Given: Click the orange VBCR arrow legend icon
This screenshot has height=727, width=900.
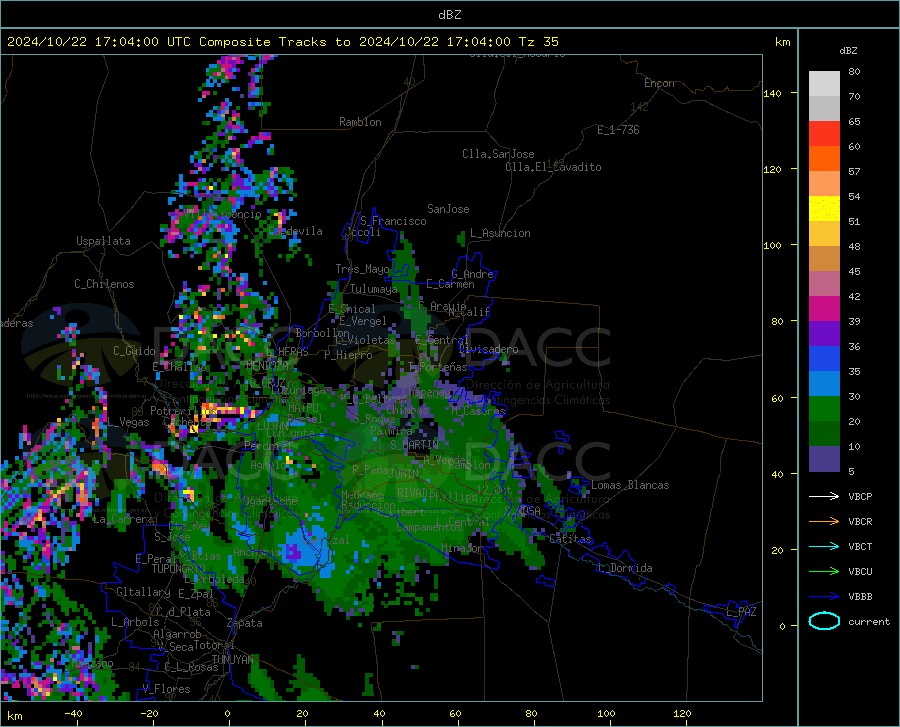Looking at the screenshot, I should [x=824, y=522].
